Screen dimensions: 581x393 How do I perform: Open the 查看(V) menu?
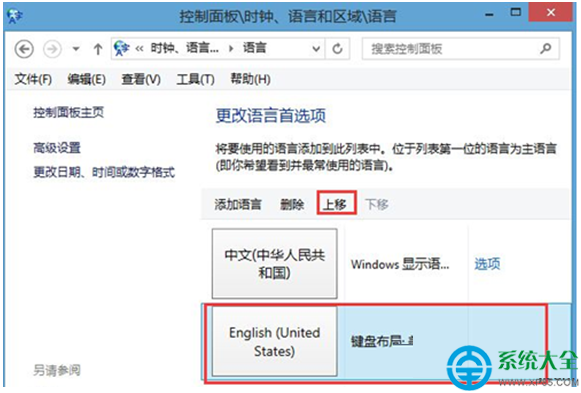141,79
